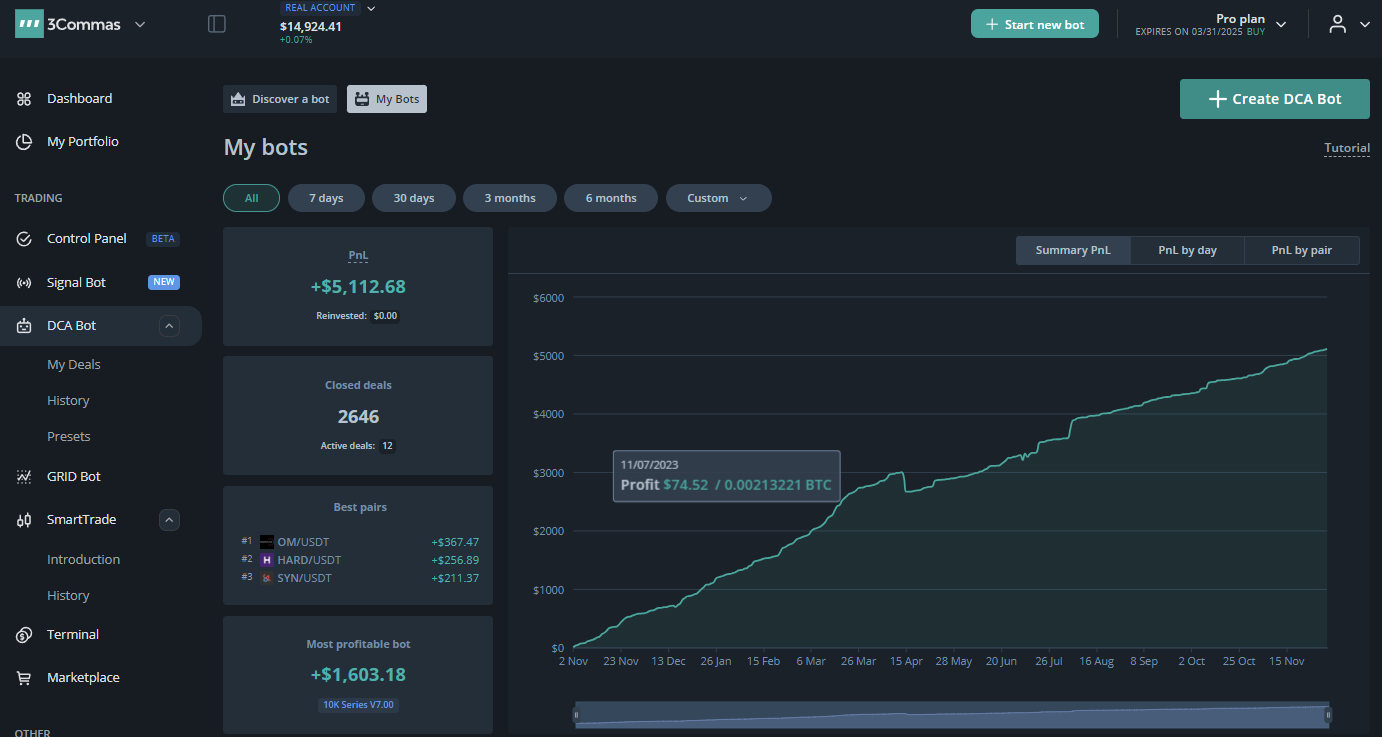The width and height of the screenshot is (1382, 737).
Task: Open Presets in the sidebar
Action: click(69, 437)
